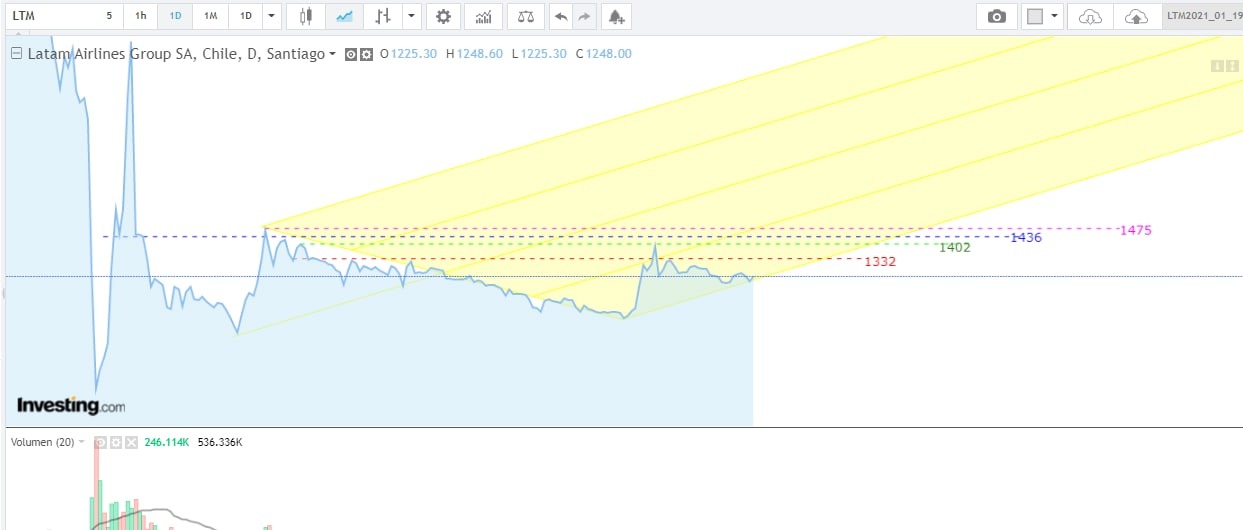Select the 1402 price level label
The width and height of the screenshot is (1243, 530).
click(x=955, y=247)
